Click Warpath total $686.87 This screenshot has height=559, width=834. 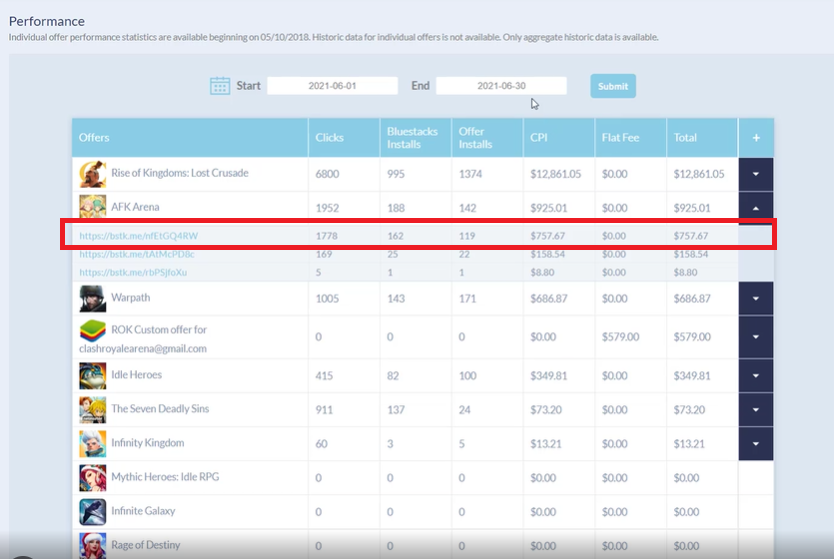(692, 298)
